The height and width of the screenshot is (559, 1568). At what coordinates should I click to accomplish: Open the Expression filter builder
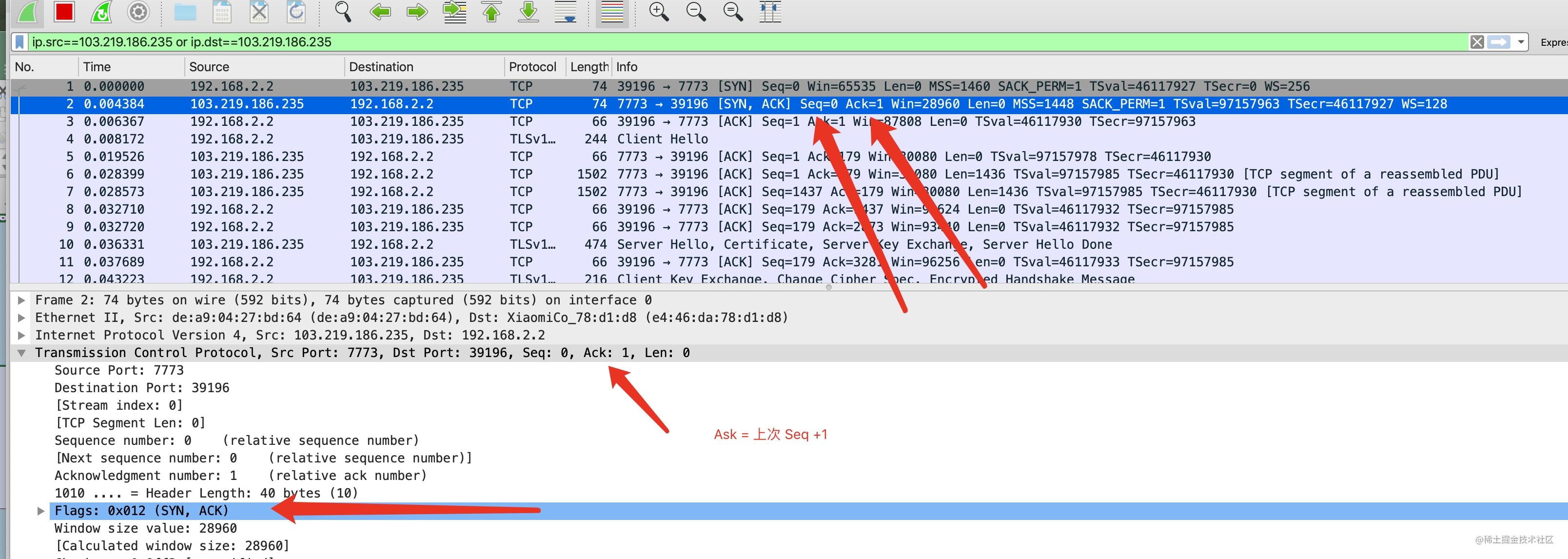(1554, 42)
